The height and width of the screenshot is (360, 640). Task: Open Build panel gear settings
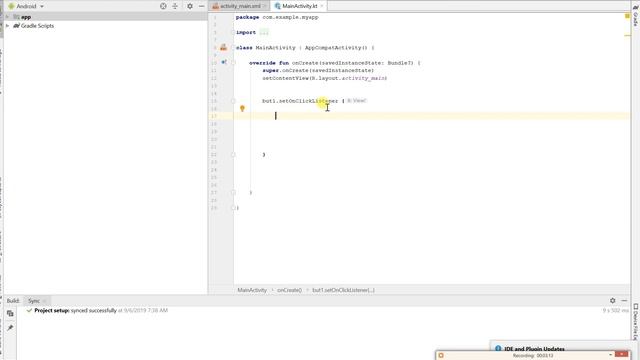pos(613,300)
